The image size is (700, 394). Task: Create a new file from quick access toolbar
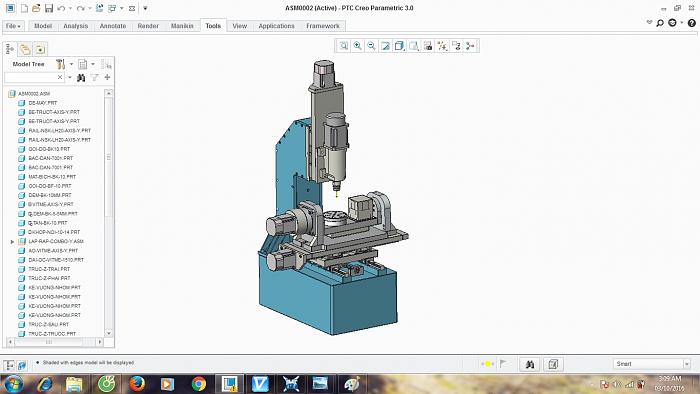click(24, 8)
